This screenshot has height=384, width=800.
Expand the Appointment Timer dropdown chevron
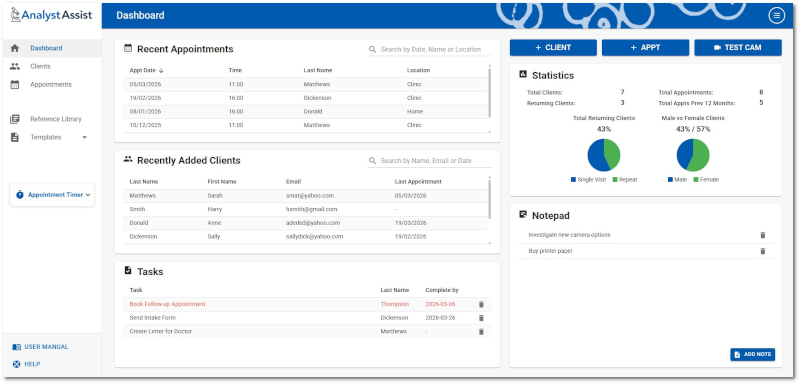[x=88, y=195]
